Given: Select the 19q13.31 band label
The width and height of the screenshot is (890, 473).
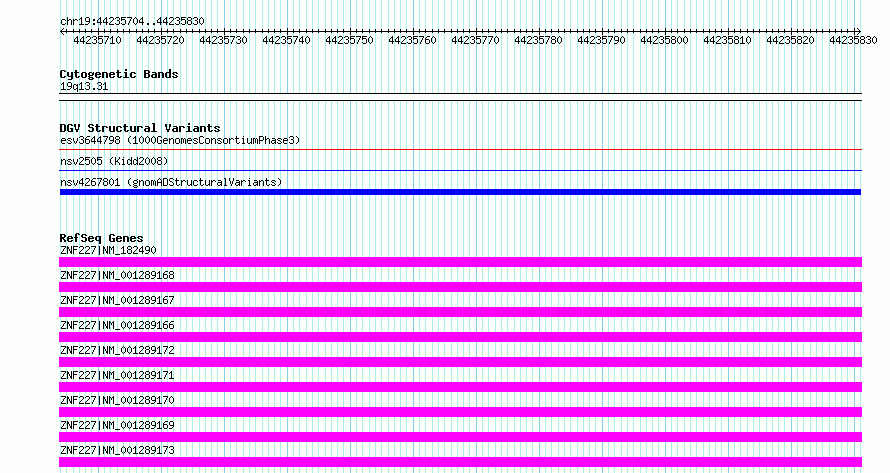Looking at the screenshot, I should click(x=84, y=86).
